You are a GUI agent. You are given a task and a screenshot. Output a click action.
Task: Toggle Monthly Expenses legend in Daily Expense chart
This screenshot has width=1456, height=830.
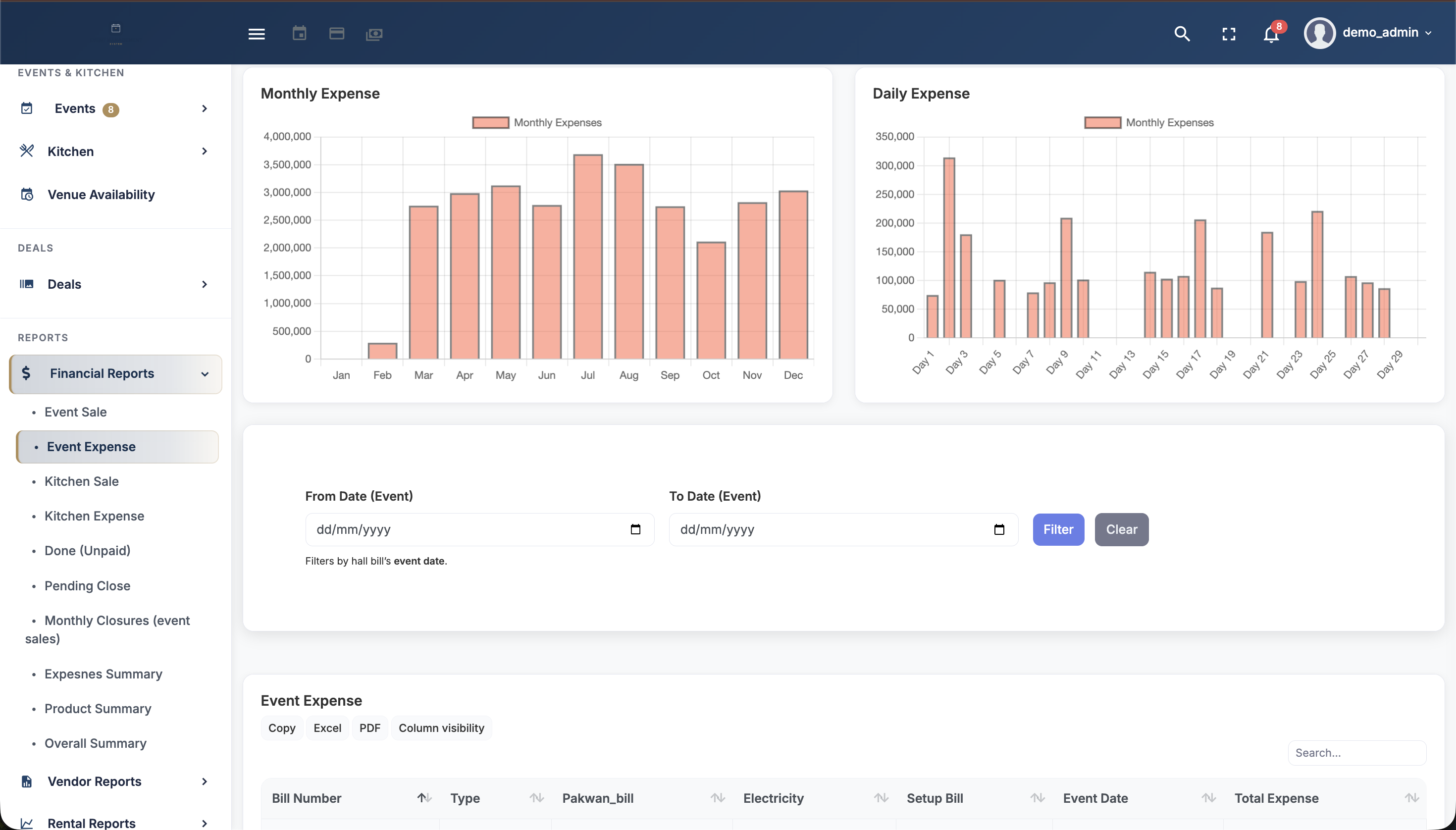[1149, 122]
